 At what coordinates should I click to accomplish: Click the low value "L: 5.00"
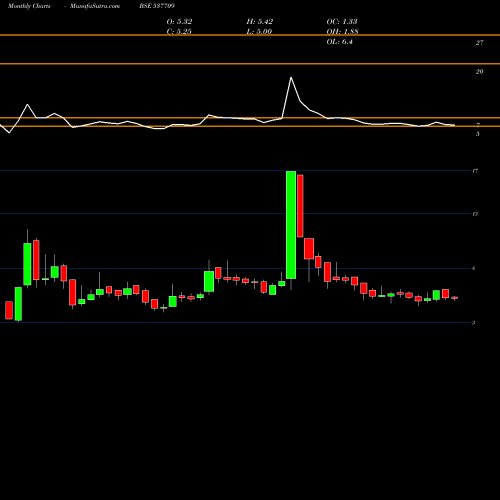(259, 32)
